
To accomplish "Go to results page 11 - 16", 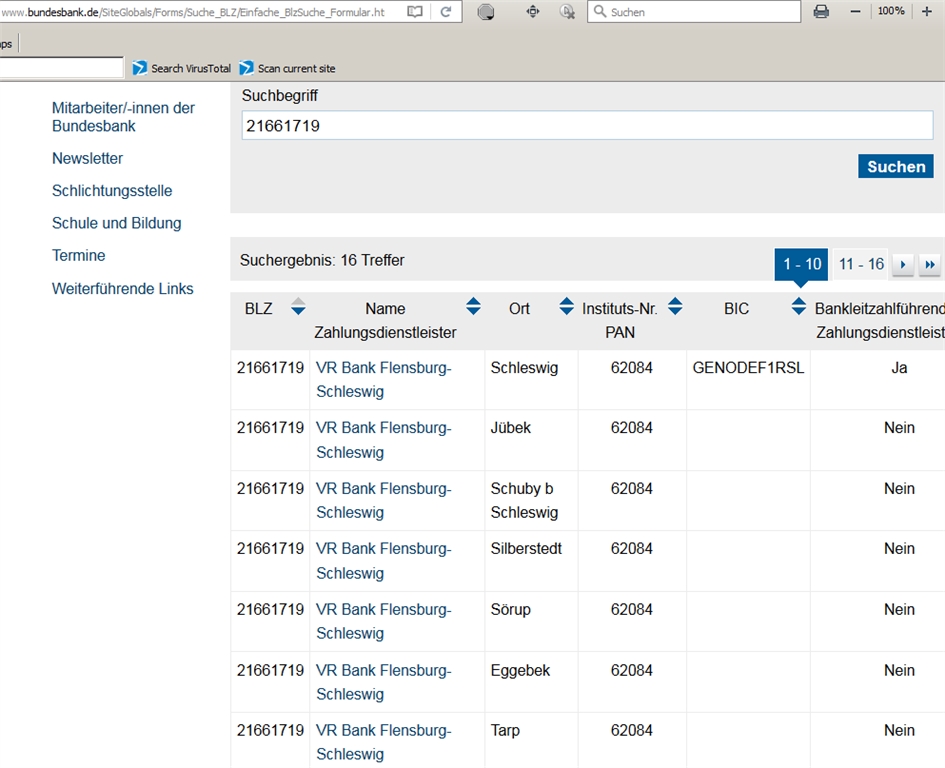I will pyautogui.click(x=861, y=264).
